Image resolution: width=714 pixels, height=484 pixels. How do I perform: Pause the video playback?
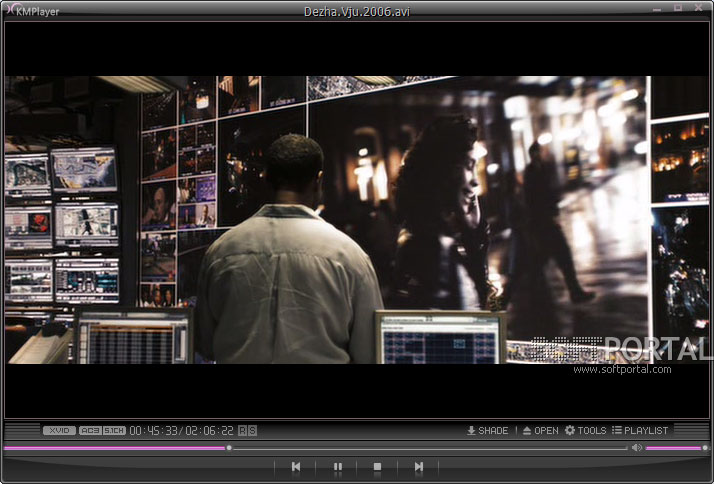[337, 466]
